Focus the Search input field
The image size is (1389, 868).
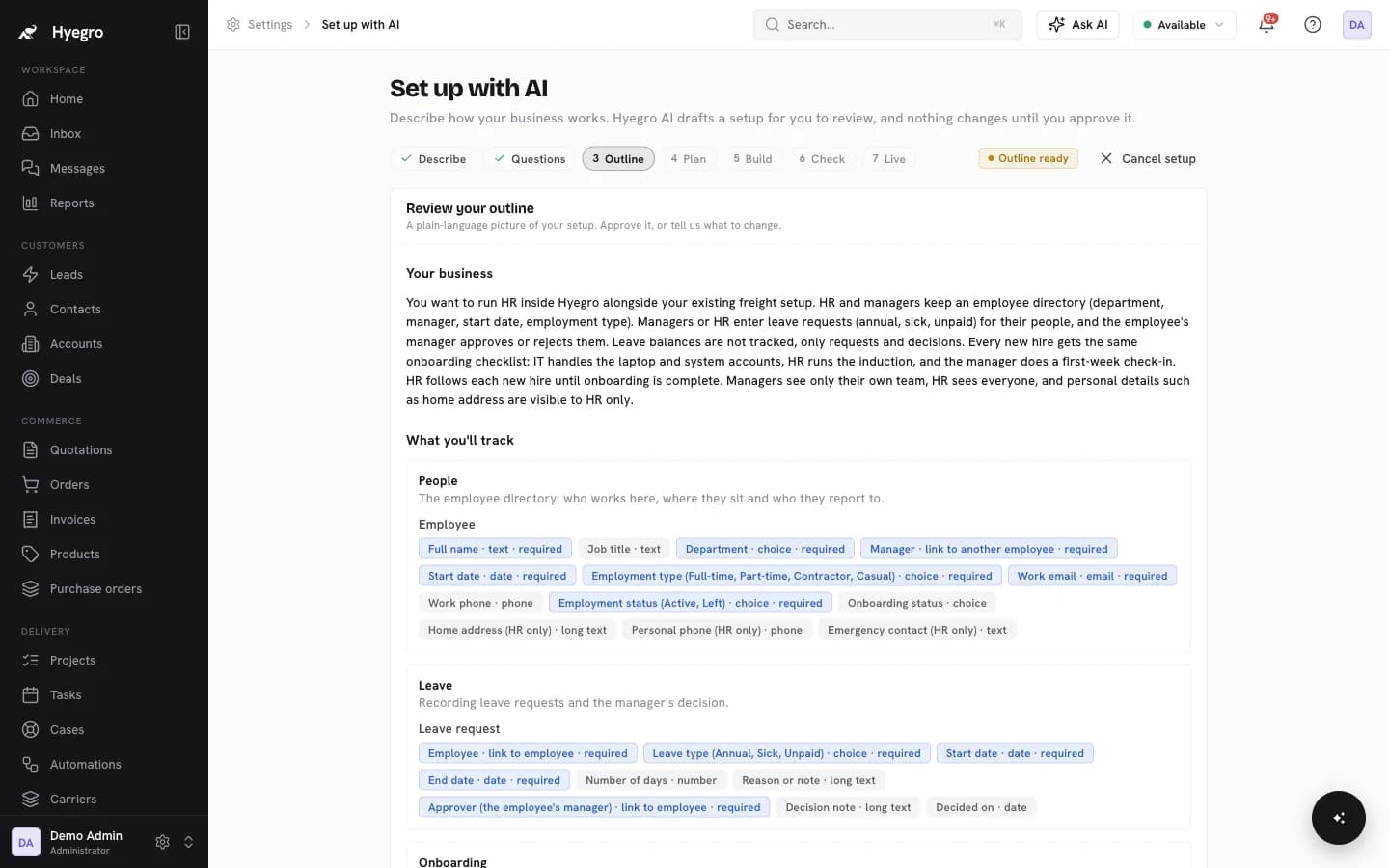[887, 24]
